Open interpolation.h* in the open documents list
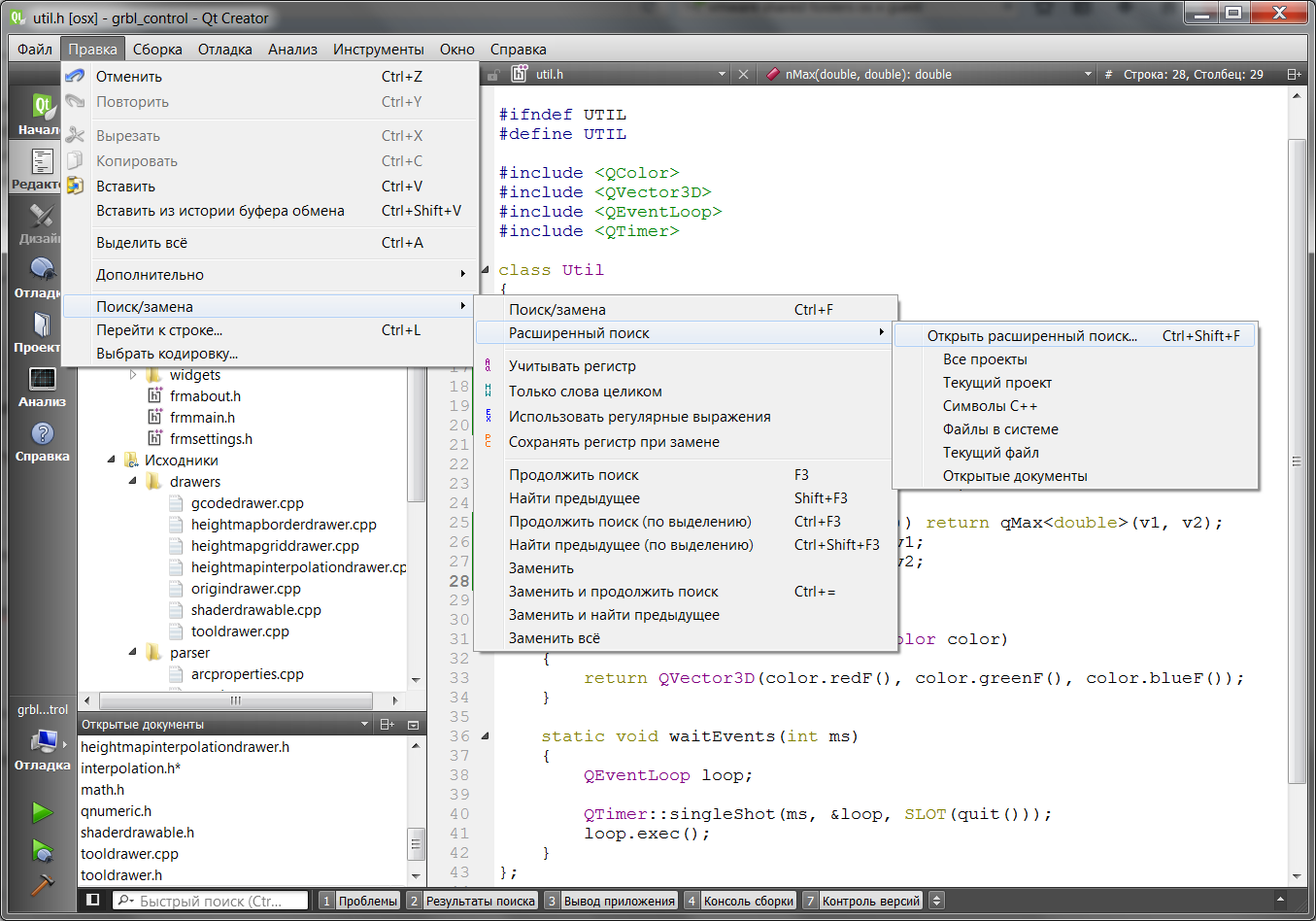Viewport: 1316px width, 921px height. point(130,768)
